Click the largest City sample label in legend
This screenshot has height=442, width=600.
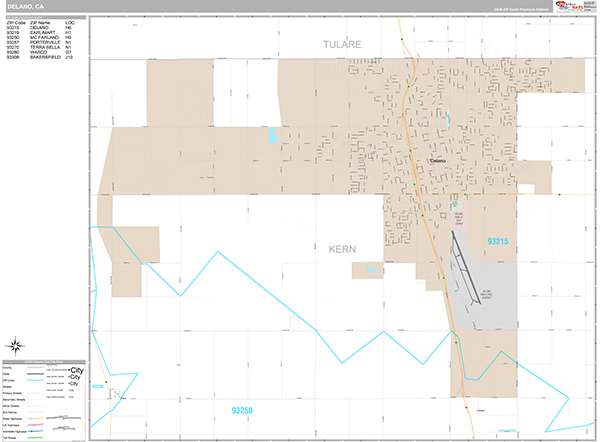point(77,370)
